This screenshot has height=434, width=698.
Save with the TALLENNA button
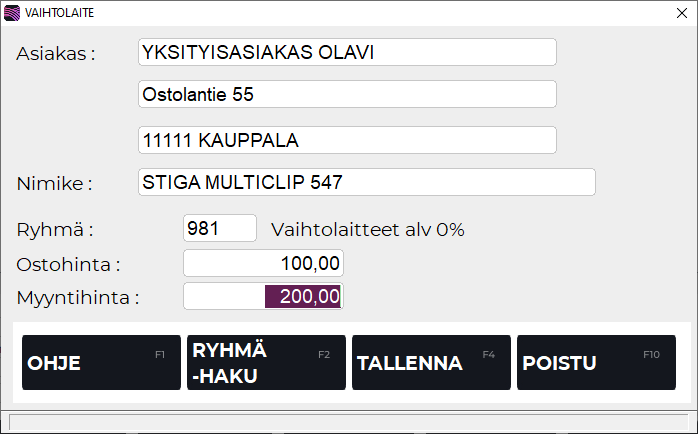pyautogui.click(x=431, y=363)
